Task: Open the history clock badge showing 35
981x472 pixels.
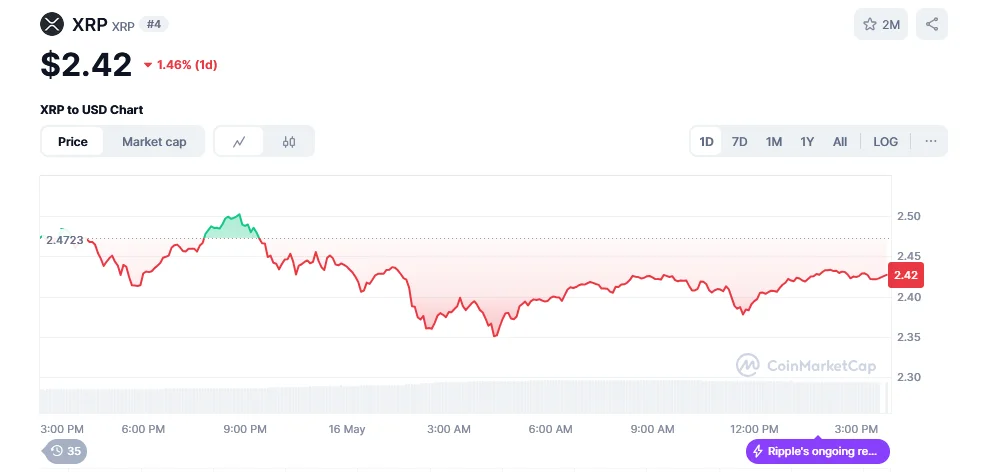Action: [x=65, y=451]
